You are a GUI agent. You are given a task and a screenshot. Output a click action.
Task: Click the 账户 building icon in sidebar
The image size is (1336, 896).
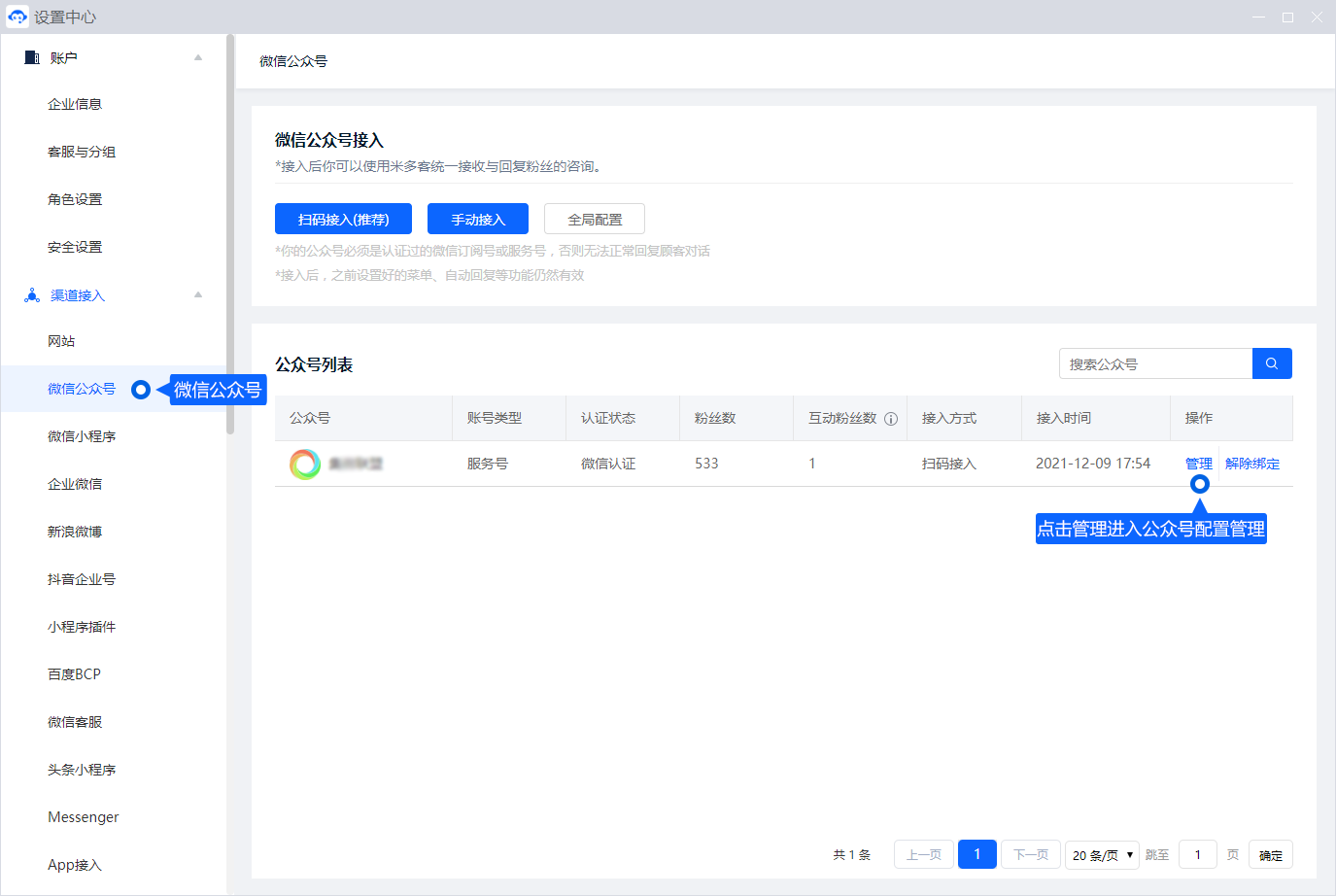coord(32,58)
